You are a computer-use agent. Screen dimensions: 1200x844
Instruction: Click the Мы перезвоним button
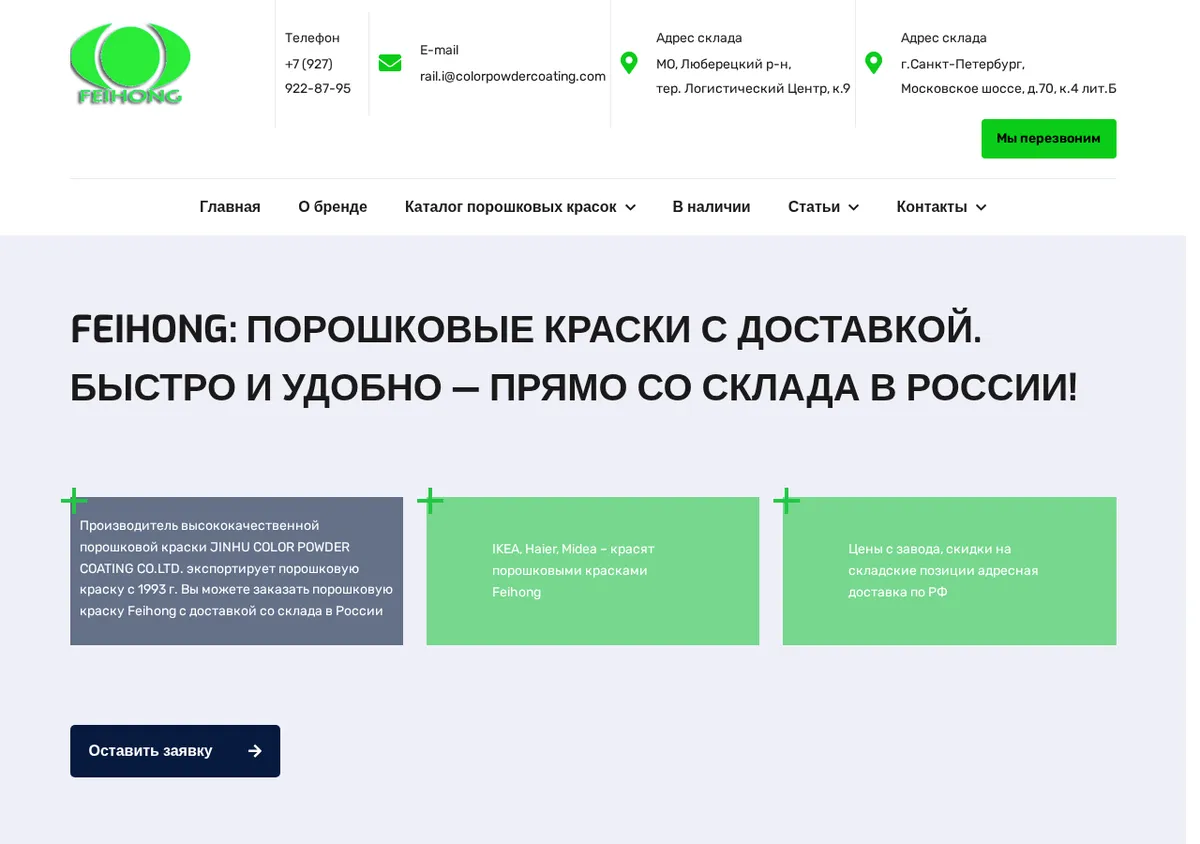click(x=1049, y=139)
